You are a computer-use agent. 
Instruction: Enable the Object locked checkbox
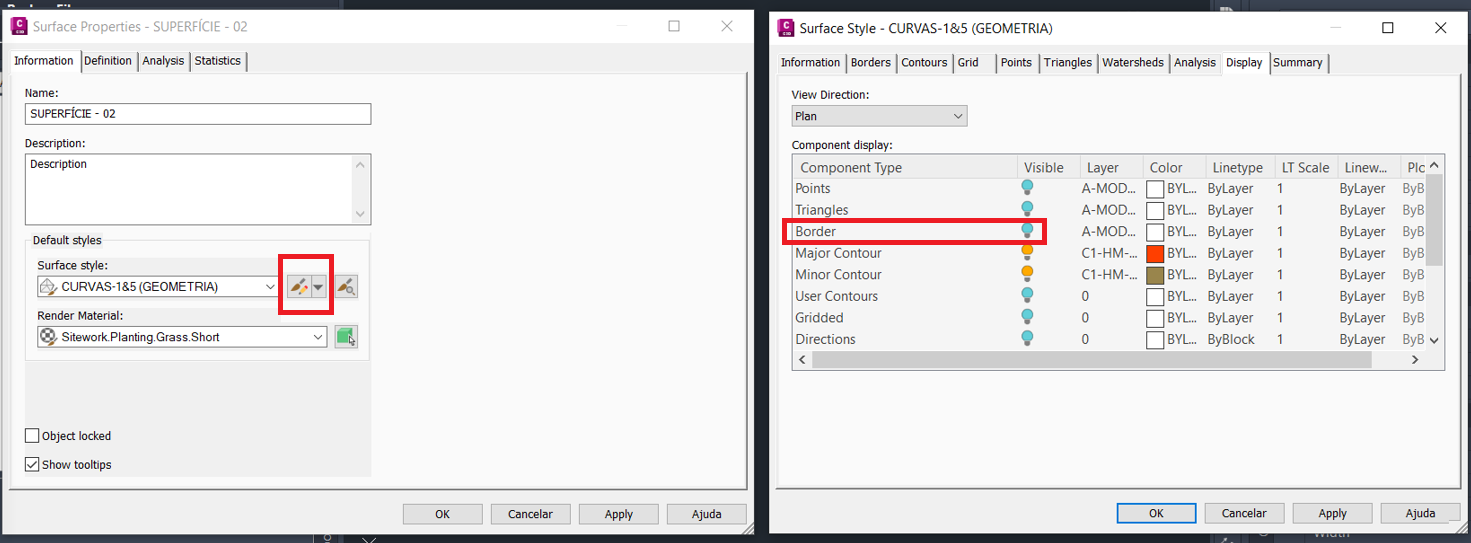(33, 436)
